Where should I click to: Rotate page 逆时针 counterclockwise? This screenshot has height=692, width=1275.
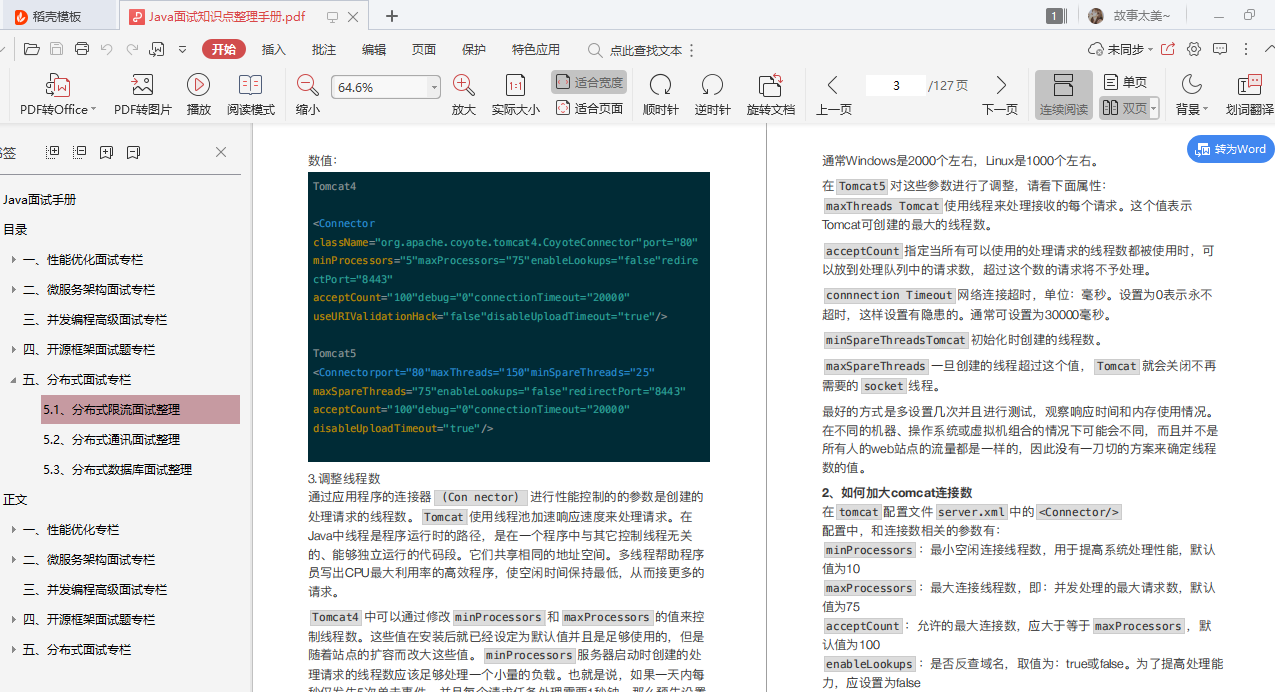pos(713,96)
